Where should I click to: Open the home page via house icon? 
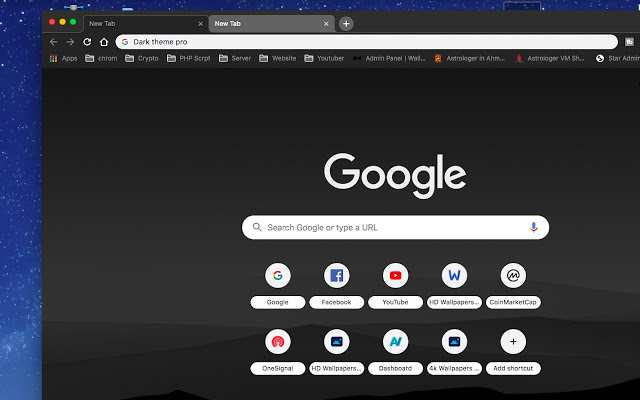(x=104, y=42)
